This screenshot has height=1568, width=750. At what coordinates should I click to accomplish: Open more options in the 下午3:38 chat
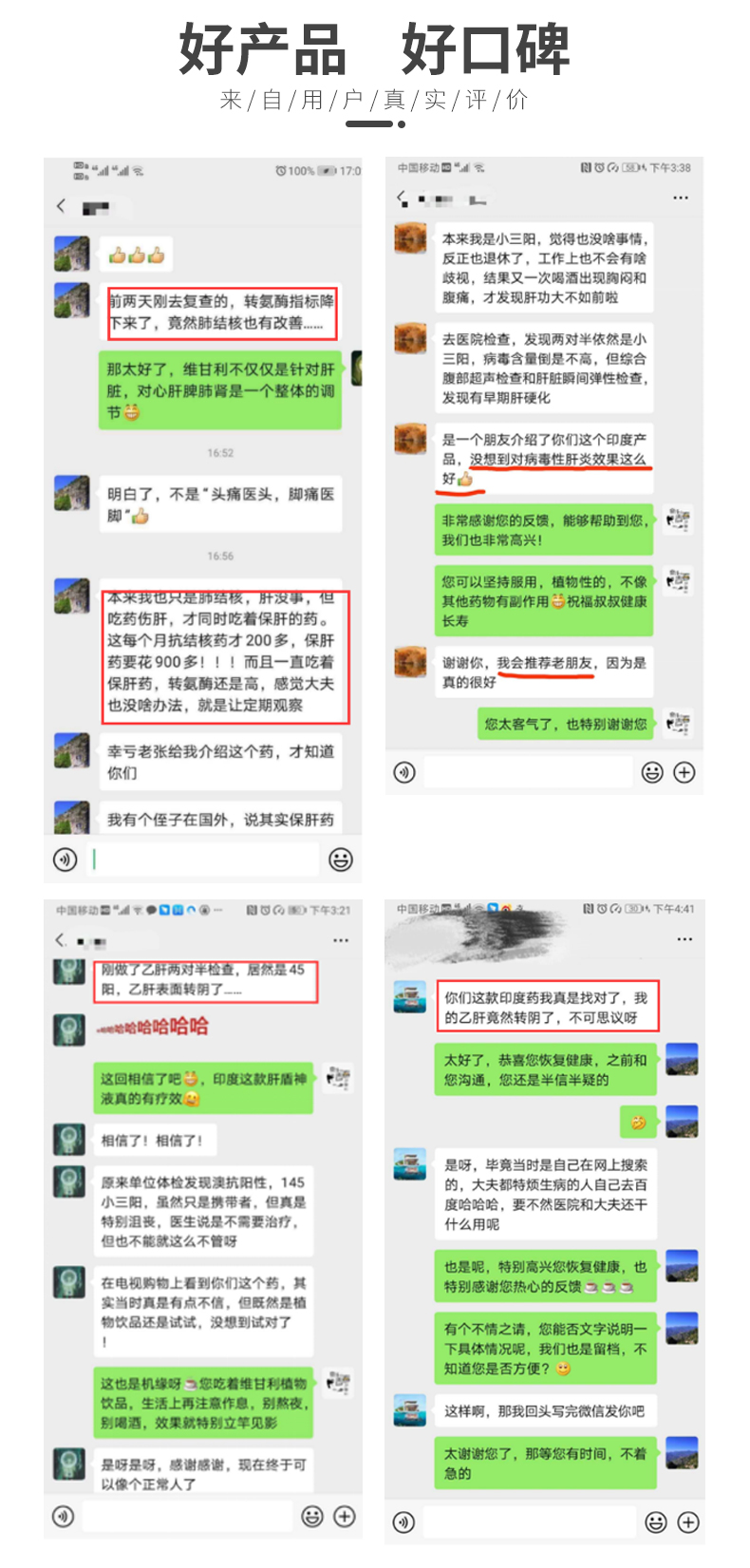681,198
